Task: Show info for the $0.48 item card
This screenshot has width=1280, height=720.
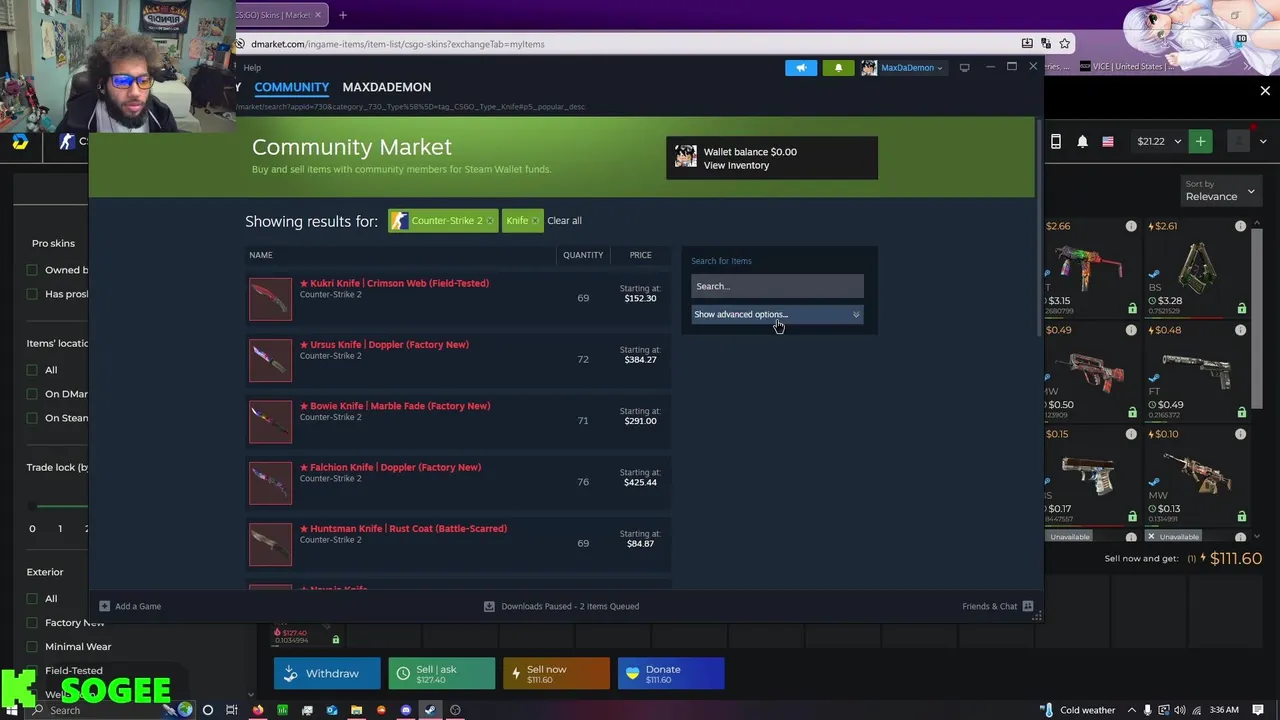Action: coord(1240,331)
